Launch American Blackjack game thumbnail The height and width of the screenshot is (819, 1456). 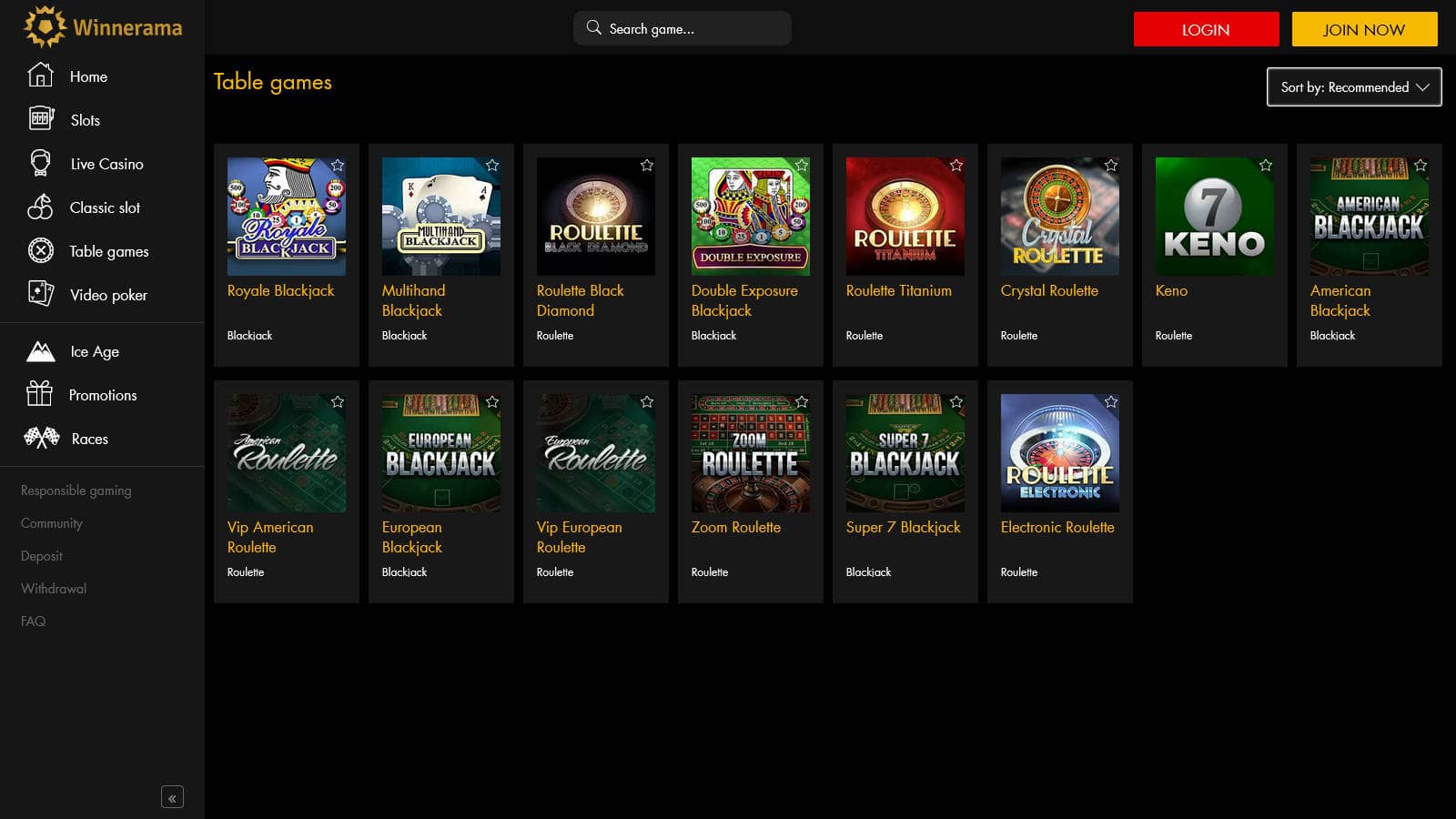[x=1370, y=217]
